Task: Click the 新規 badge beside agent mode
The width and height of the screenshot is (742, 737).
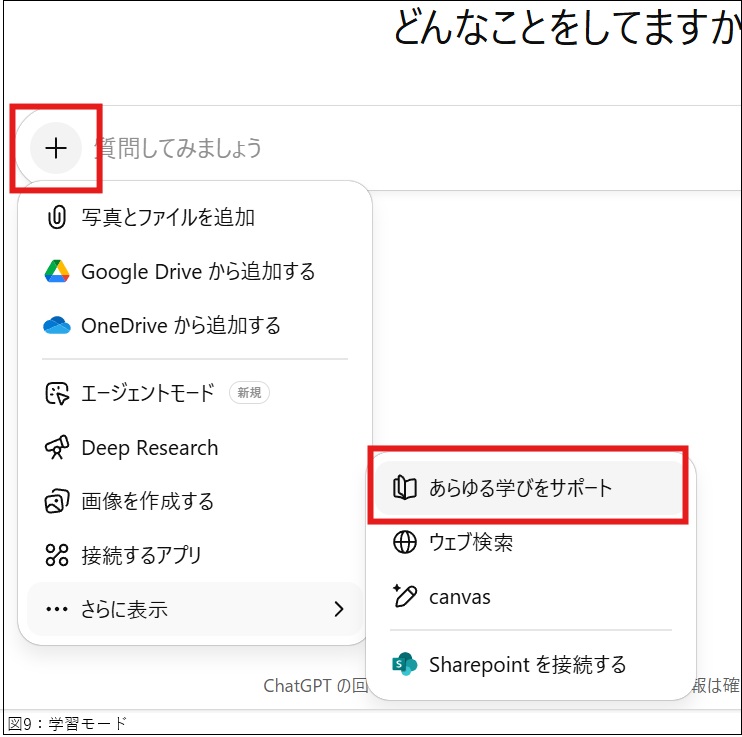Action: [x=249, y=393]
